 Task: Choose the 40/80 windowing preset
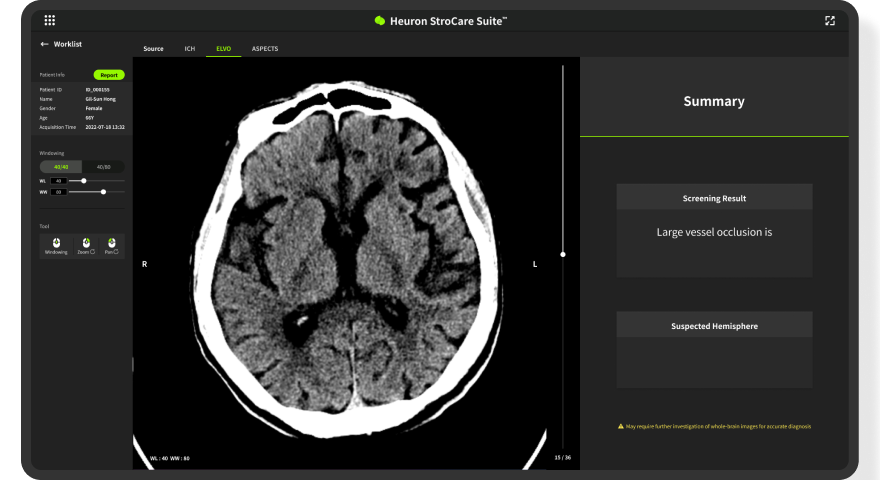coord(103,167)
